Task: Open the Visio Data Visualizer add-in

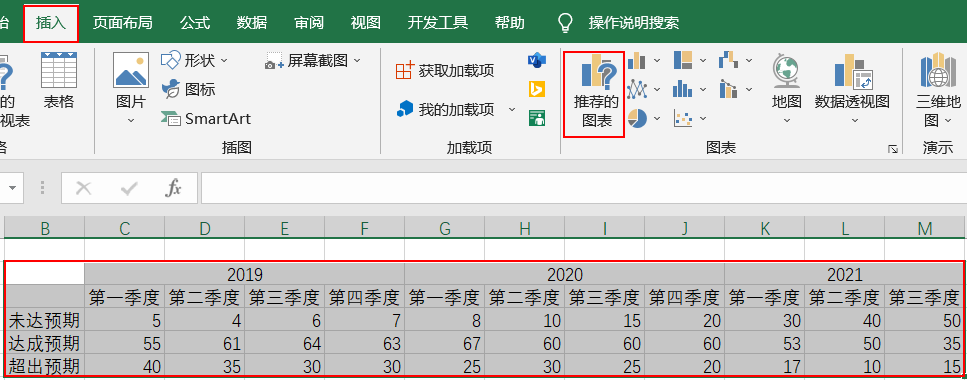Action: coord(537,60)
